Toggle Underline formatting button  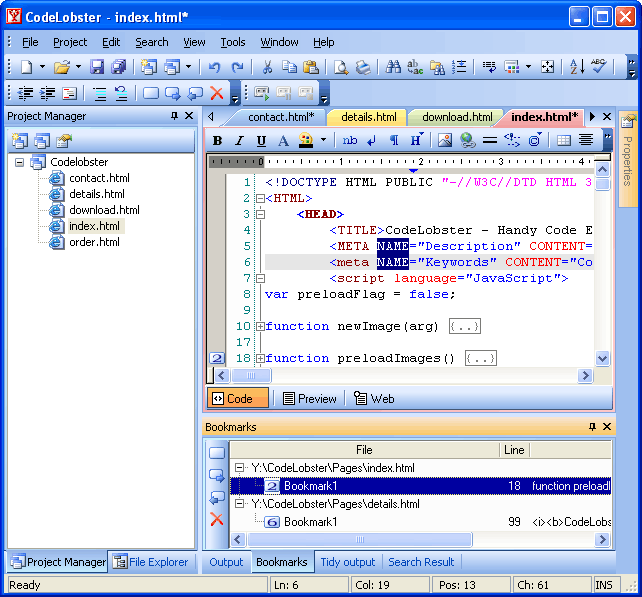[261, 141]
